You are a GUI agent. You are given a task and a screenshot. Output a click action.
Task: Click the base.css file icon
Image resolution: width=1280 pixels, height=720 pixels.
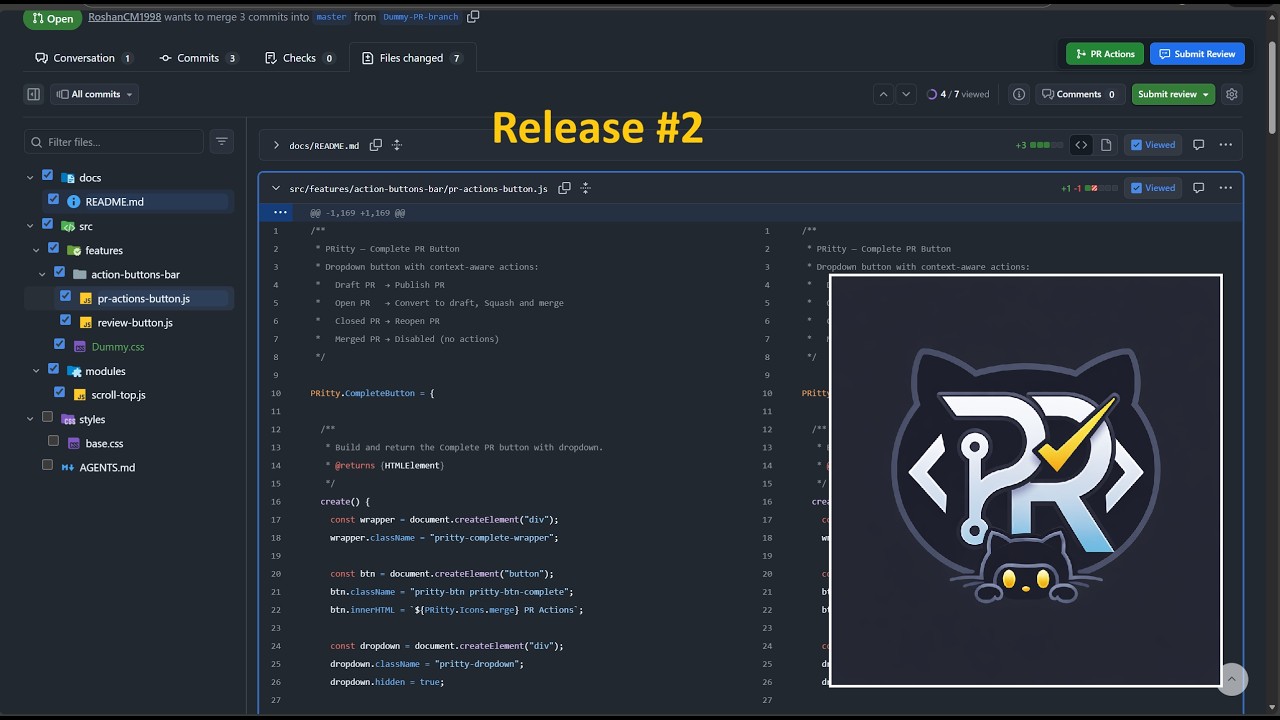[x=73, y=443]
